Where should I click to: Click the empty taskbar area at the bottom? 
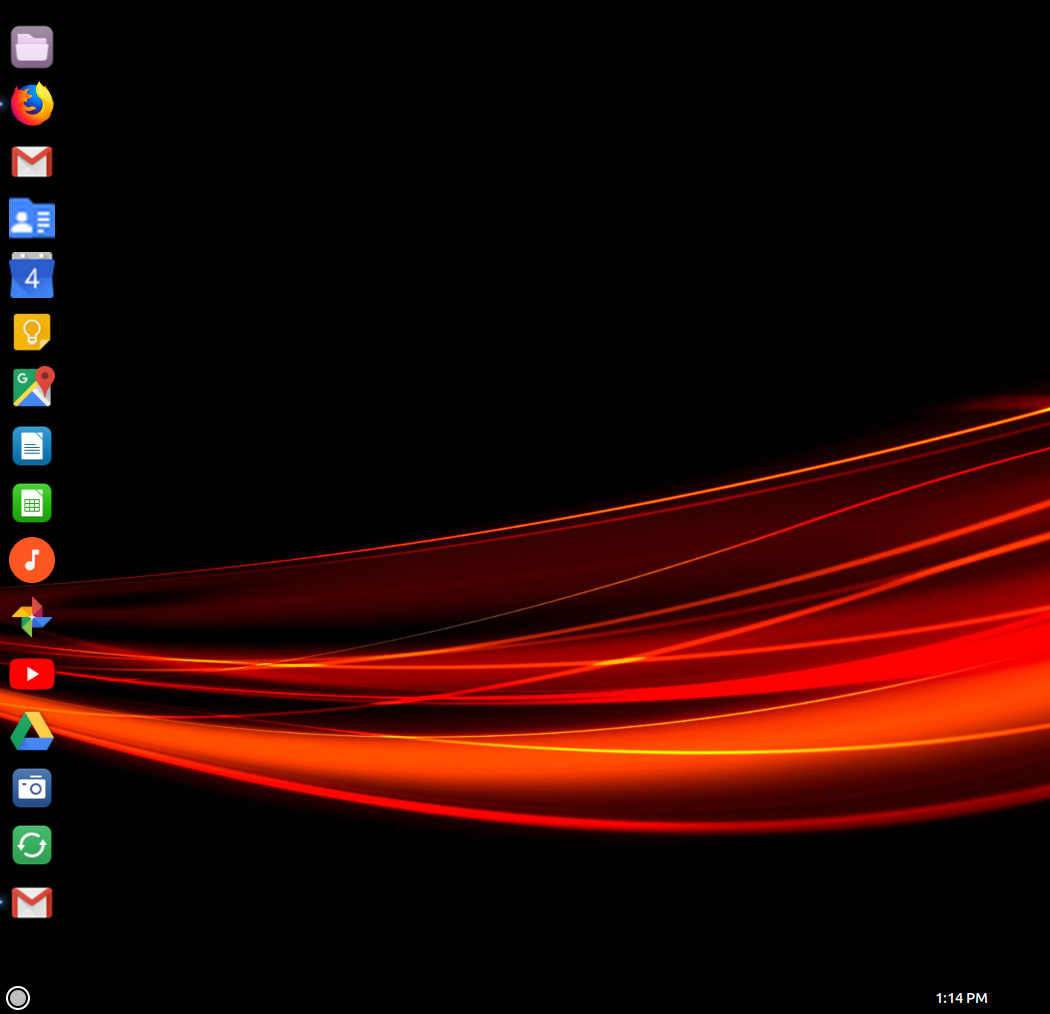500,997
